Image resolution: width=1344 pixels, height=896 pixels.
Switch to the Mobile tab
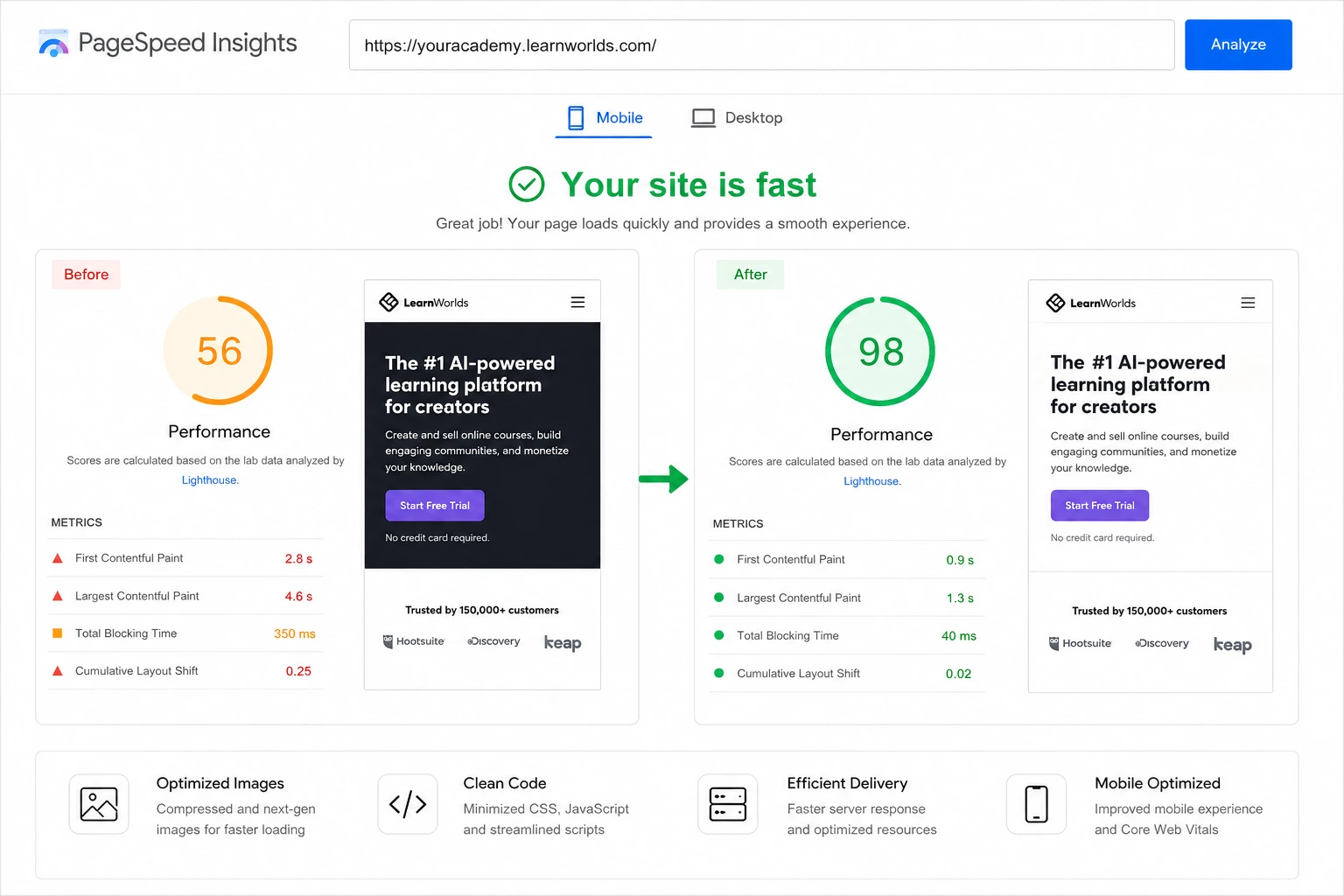pyautogui.click(x=604, y=118)
